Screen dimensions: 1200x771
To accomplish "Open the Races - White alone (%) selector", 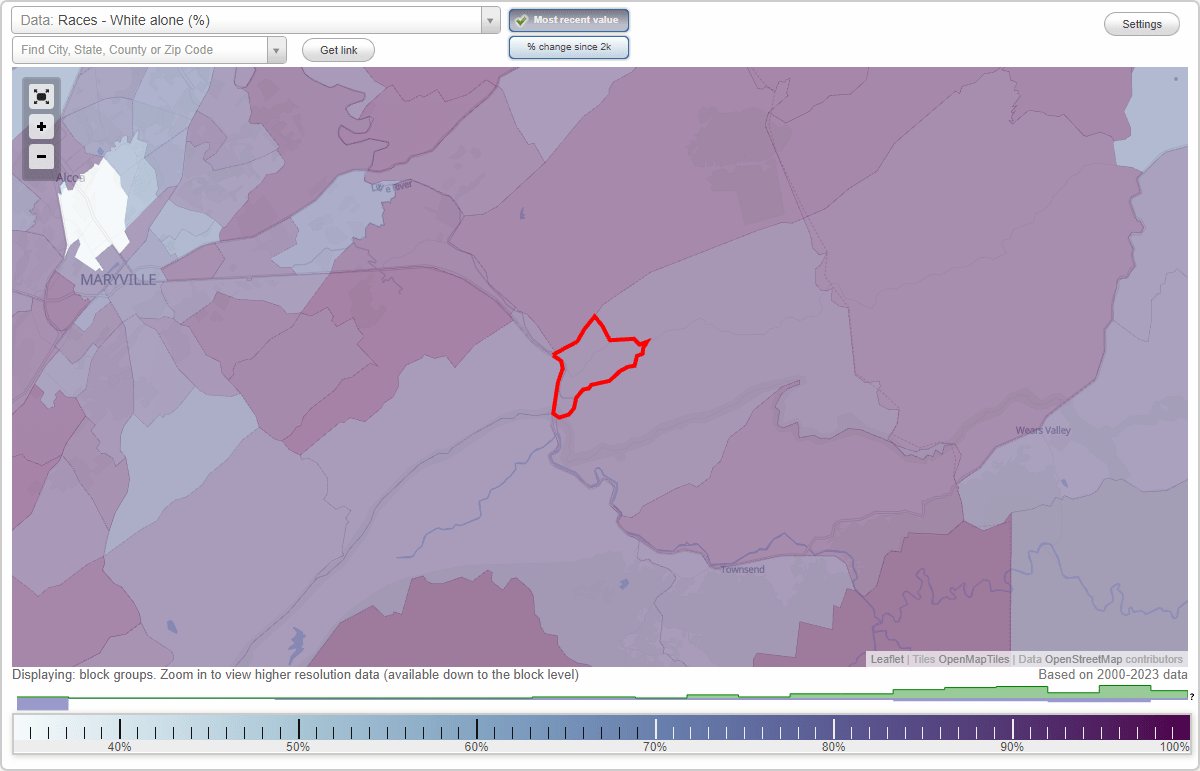I will [x=250, y=19].
